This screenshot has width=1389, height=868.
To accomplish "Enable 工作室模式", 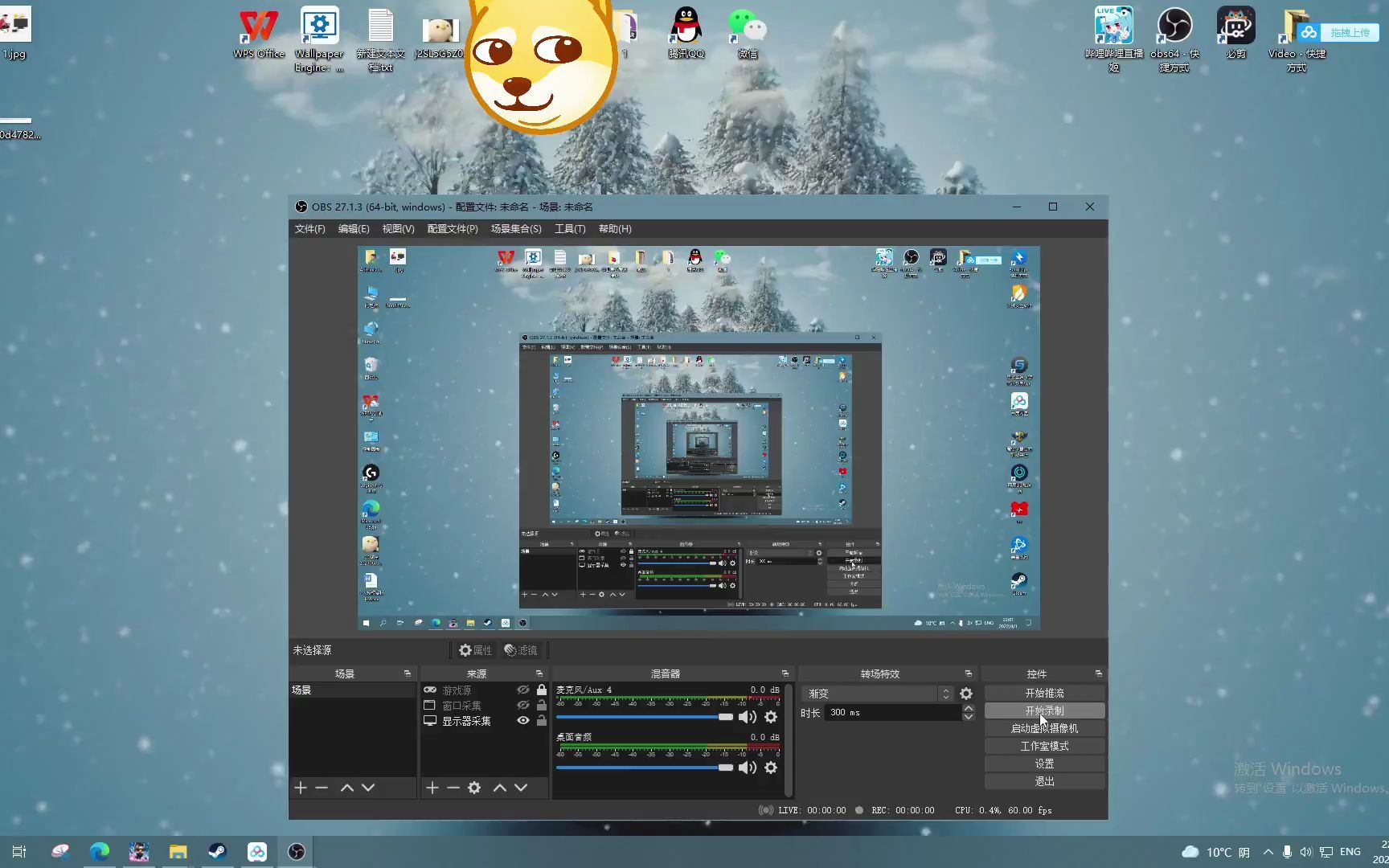I will (x=1044, y=746).
